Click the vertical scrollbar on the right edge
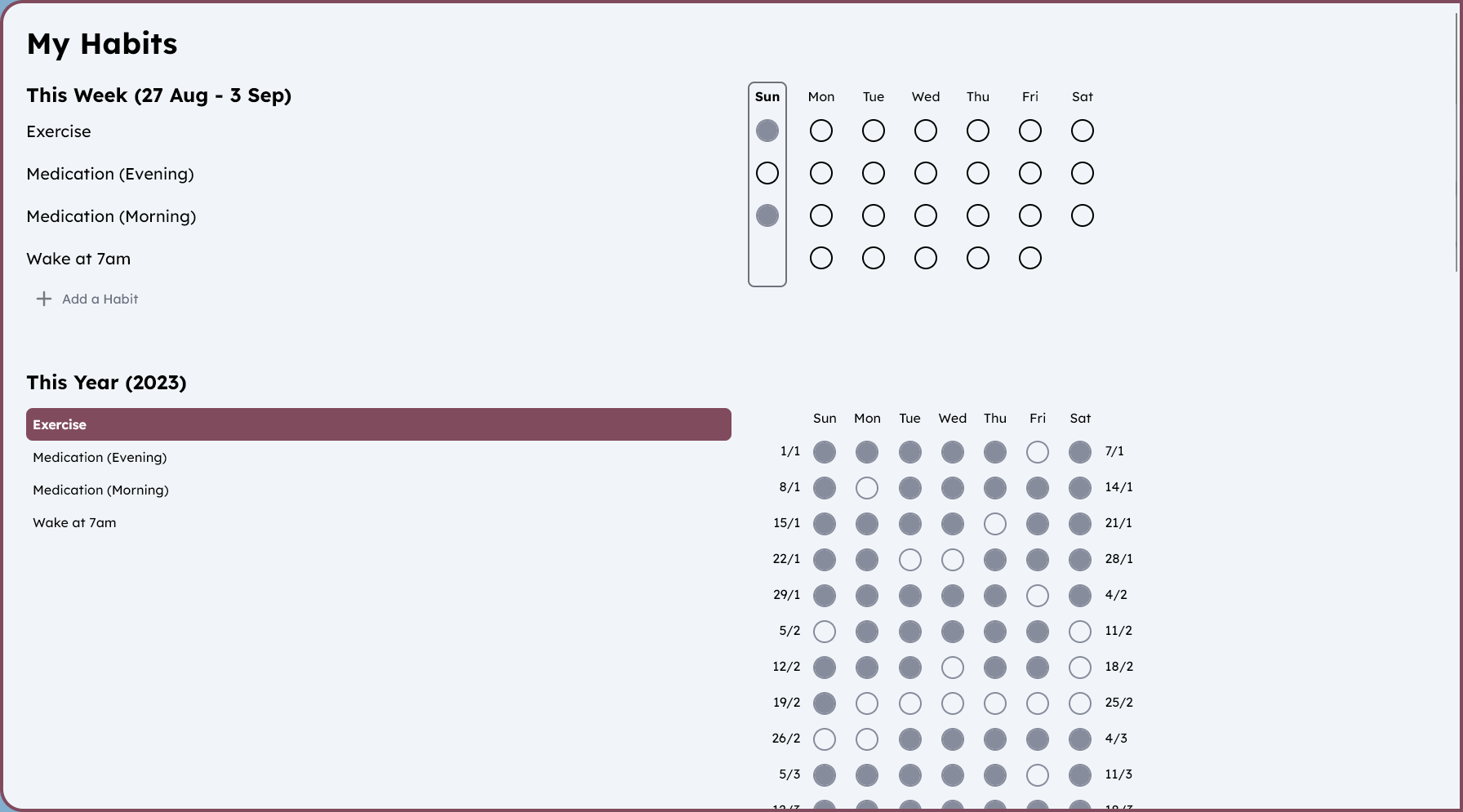Screen dimensions: 1463x812 1457,139
